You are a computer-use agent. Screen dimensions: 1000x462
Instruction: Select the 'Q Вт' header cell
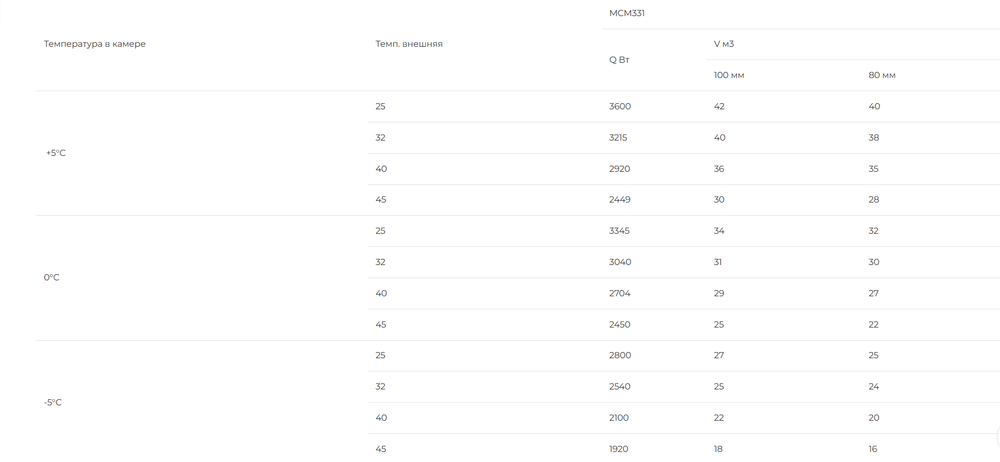click(x=619, y=60)
